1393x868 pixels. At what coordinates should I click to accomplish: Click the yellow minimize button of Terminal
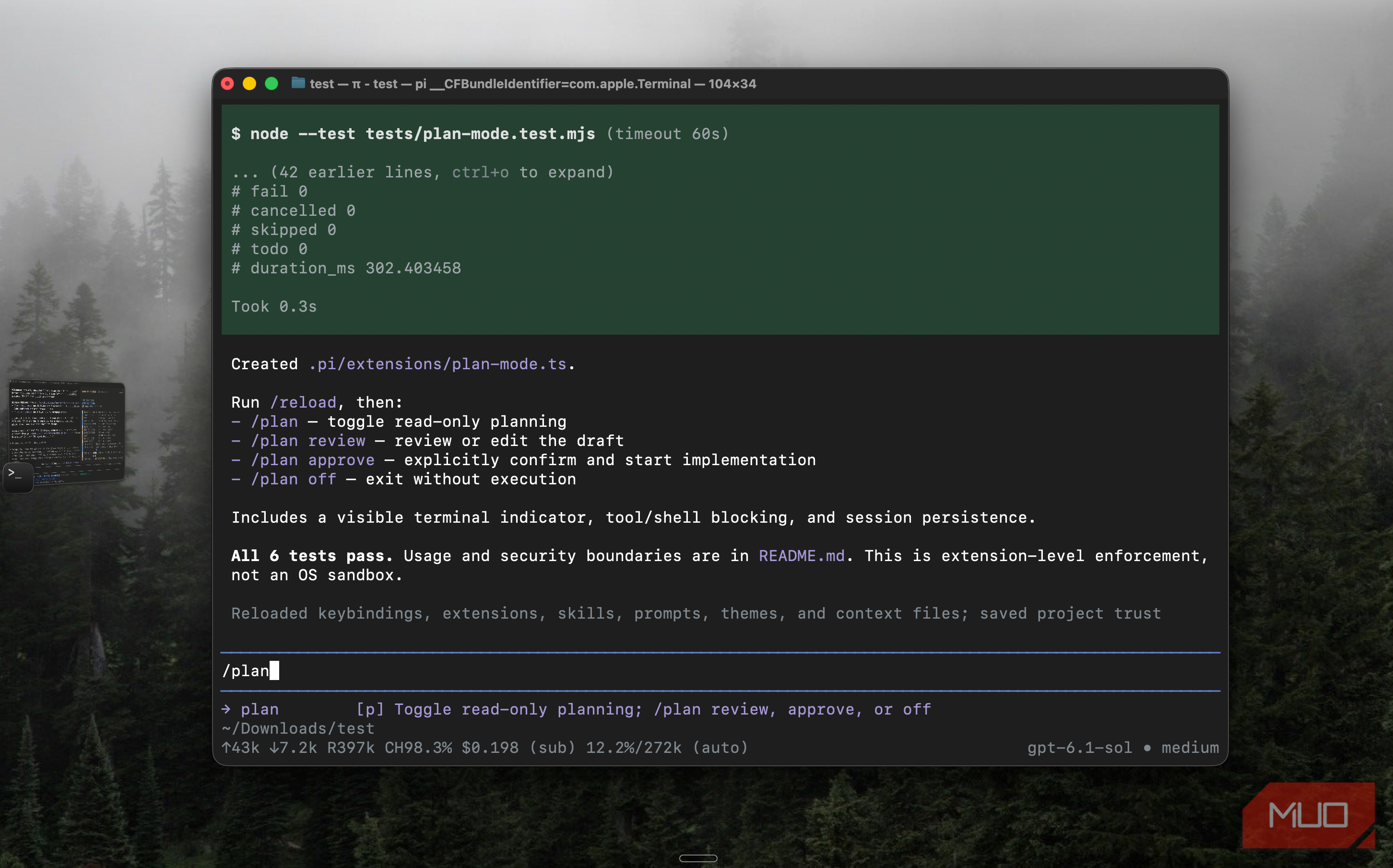coord(249,84)
